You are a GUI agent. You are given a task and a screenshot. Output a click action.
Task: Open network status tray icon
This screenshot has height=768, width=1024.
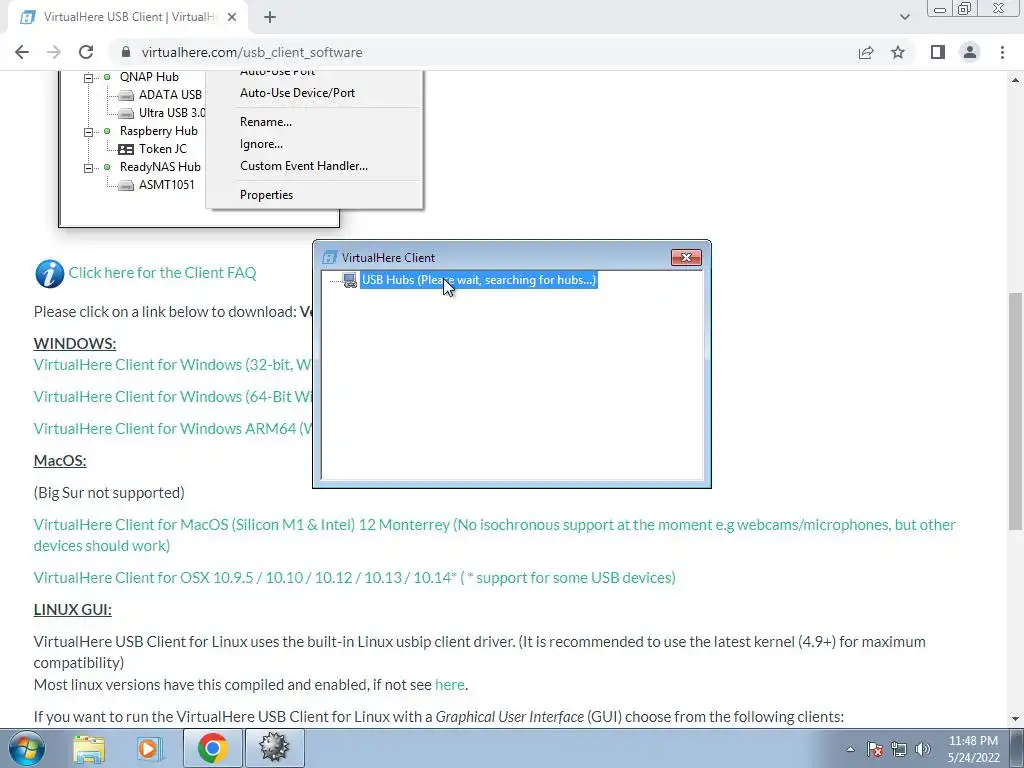pyautogui.click(x=899, y=749)
